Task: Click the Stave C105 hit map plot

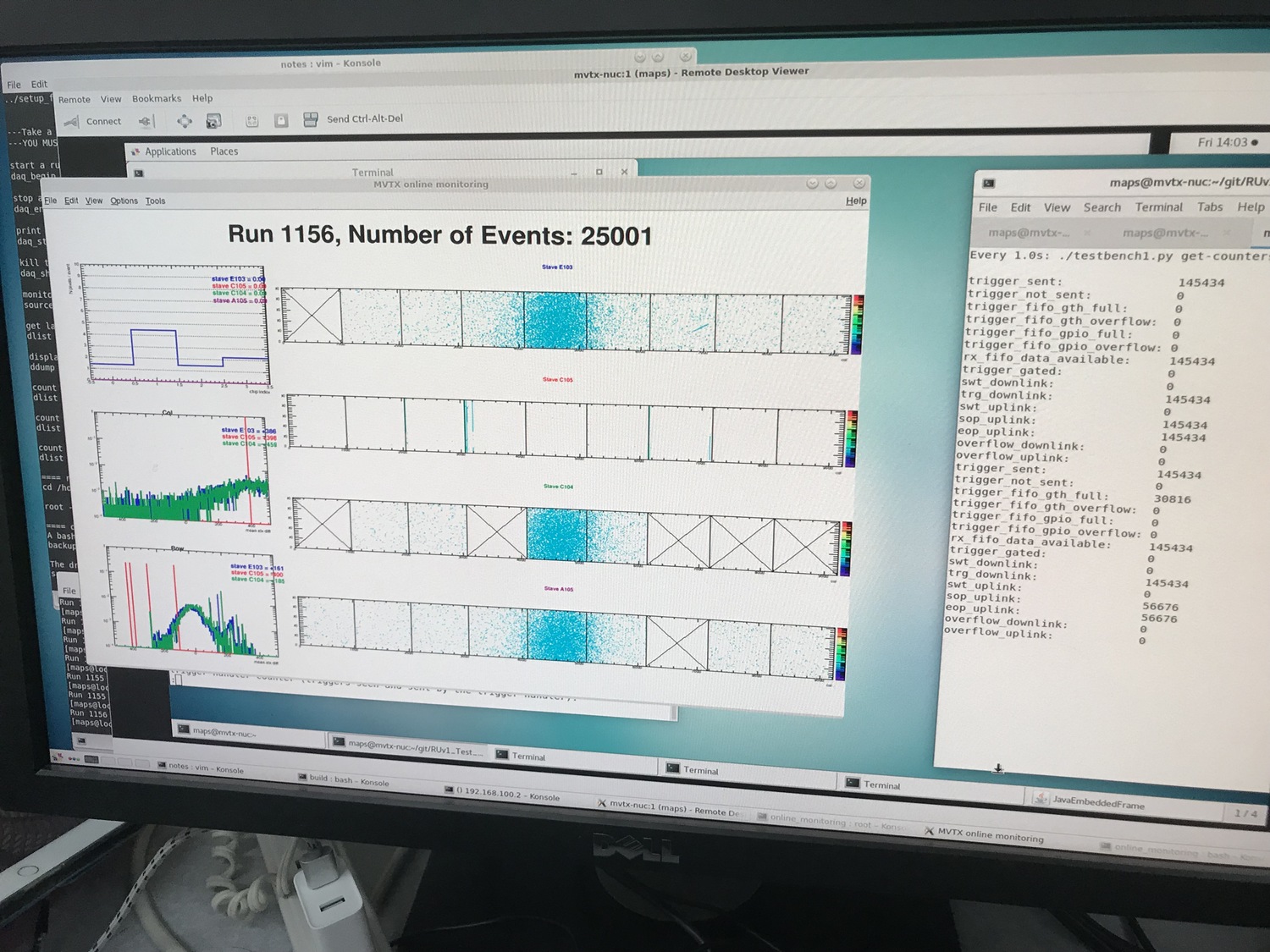Action: [567, 430]
